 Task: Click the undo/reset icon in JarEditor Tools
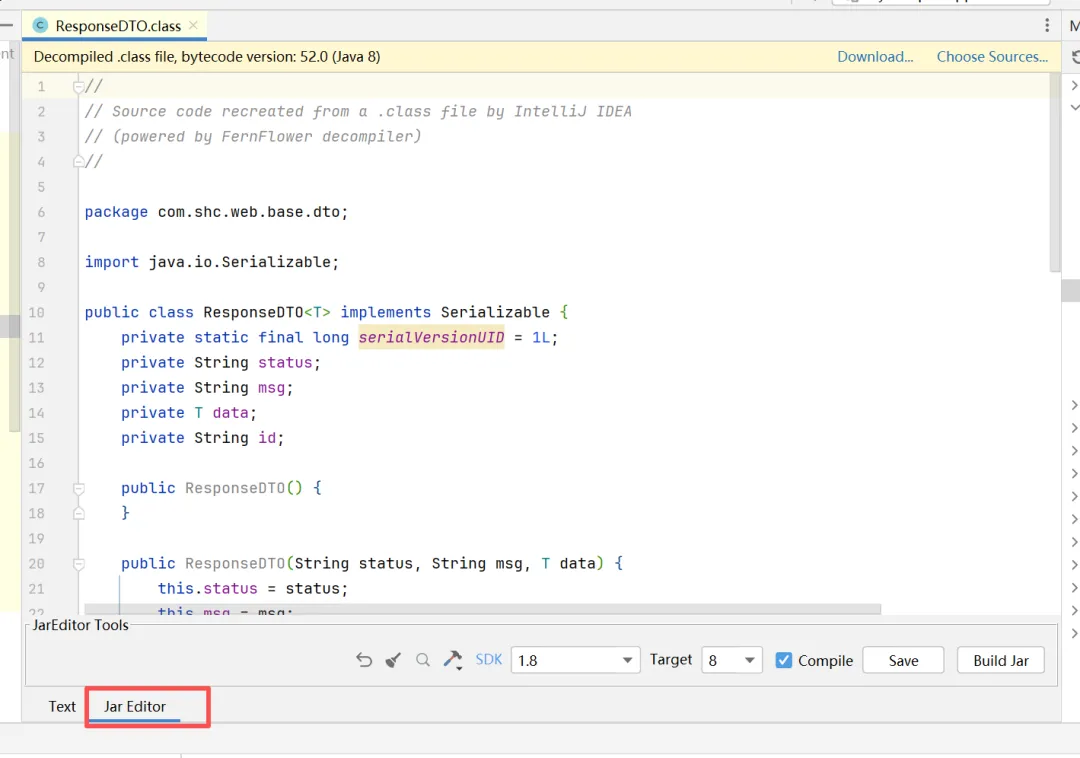pos(364,660)
